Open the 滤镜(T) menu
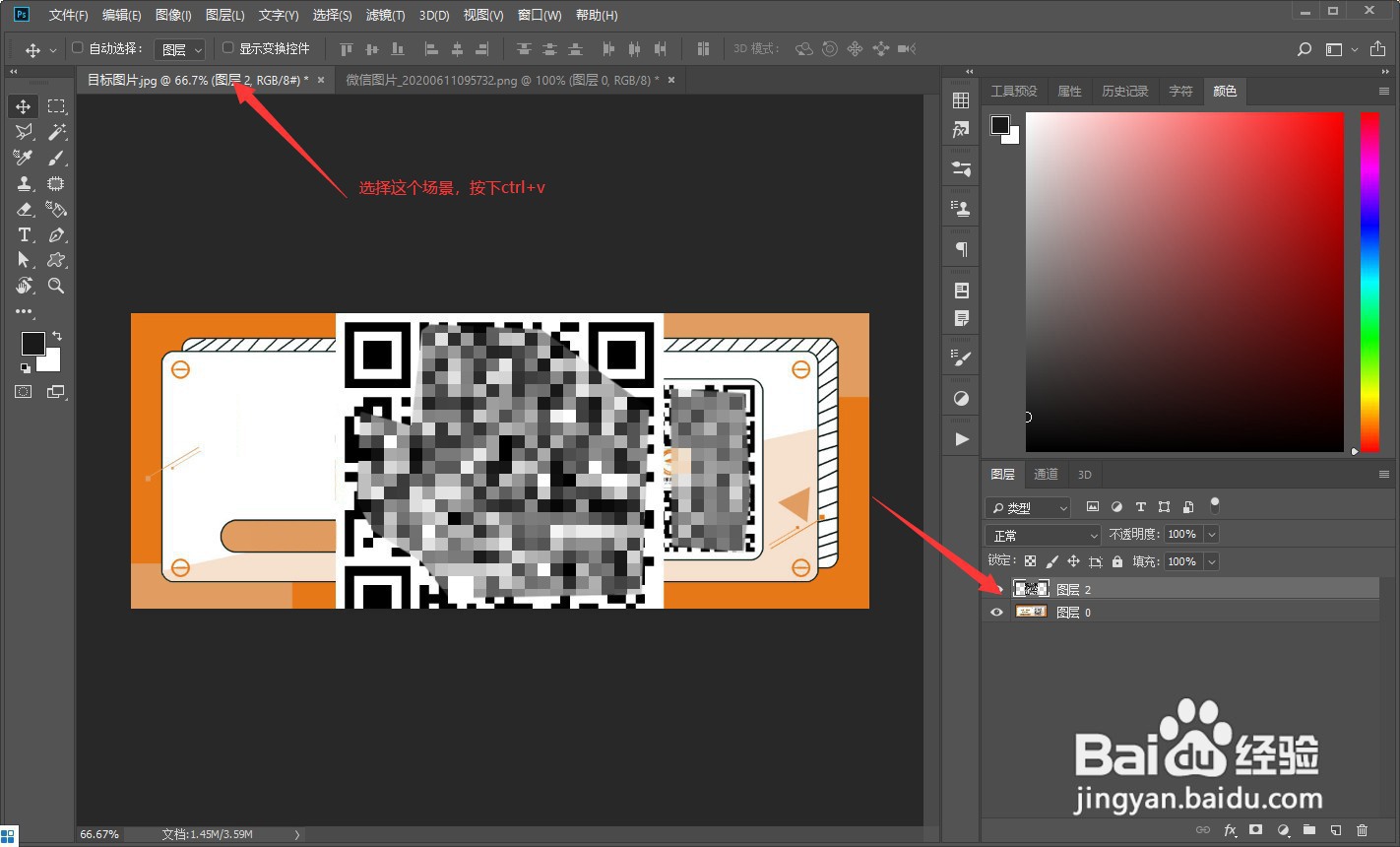 pos(385,16)
